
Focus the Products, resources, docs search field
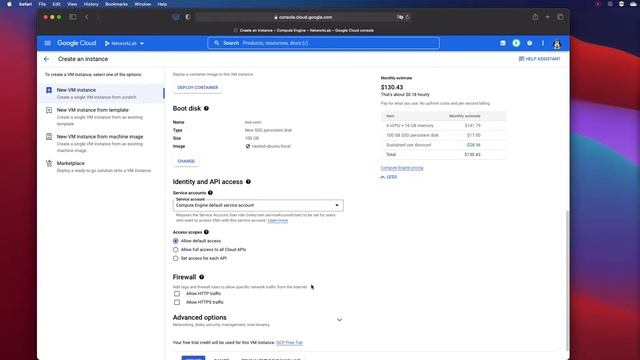[x=323, y=43]
